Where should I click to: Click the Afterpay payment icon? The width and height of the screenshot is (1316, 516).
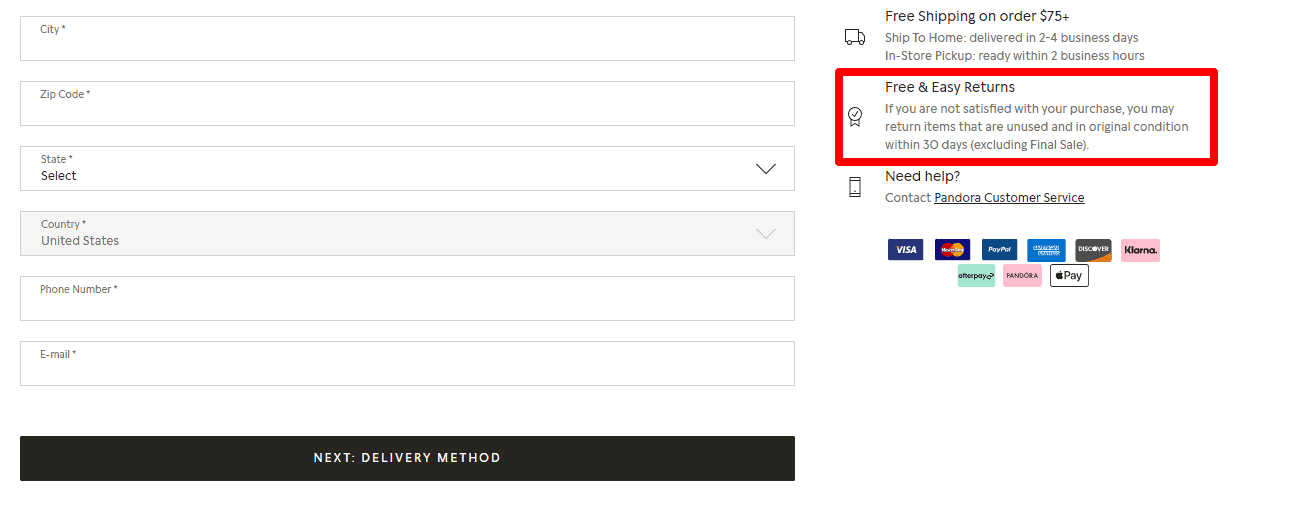point(976,275)
